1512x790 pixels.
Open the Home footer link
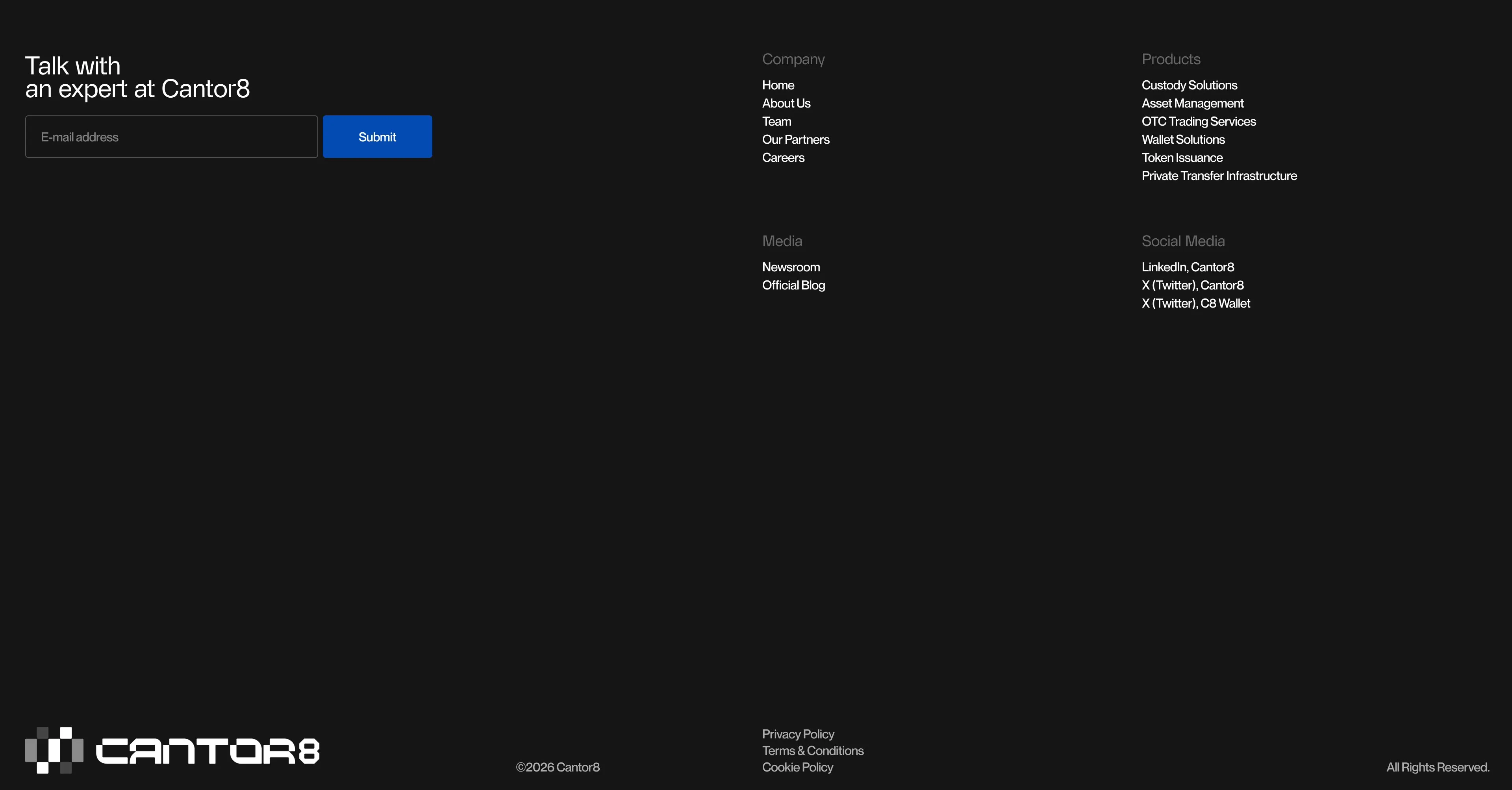778,85
